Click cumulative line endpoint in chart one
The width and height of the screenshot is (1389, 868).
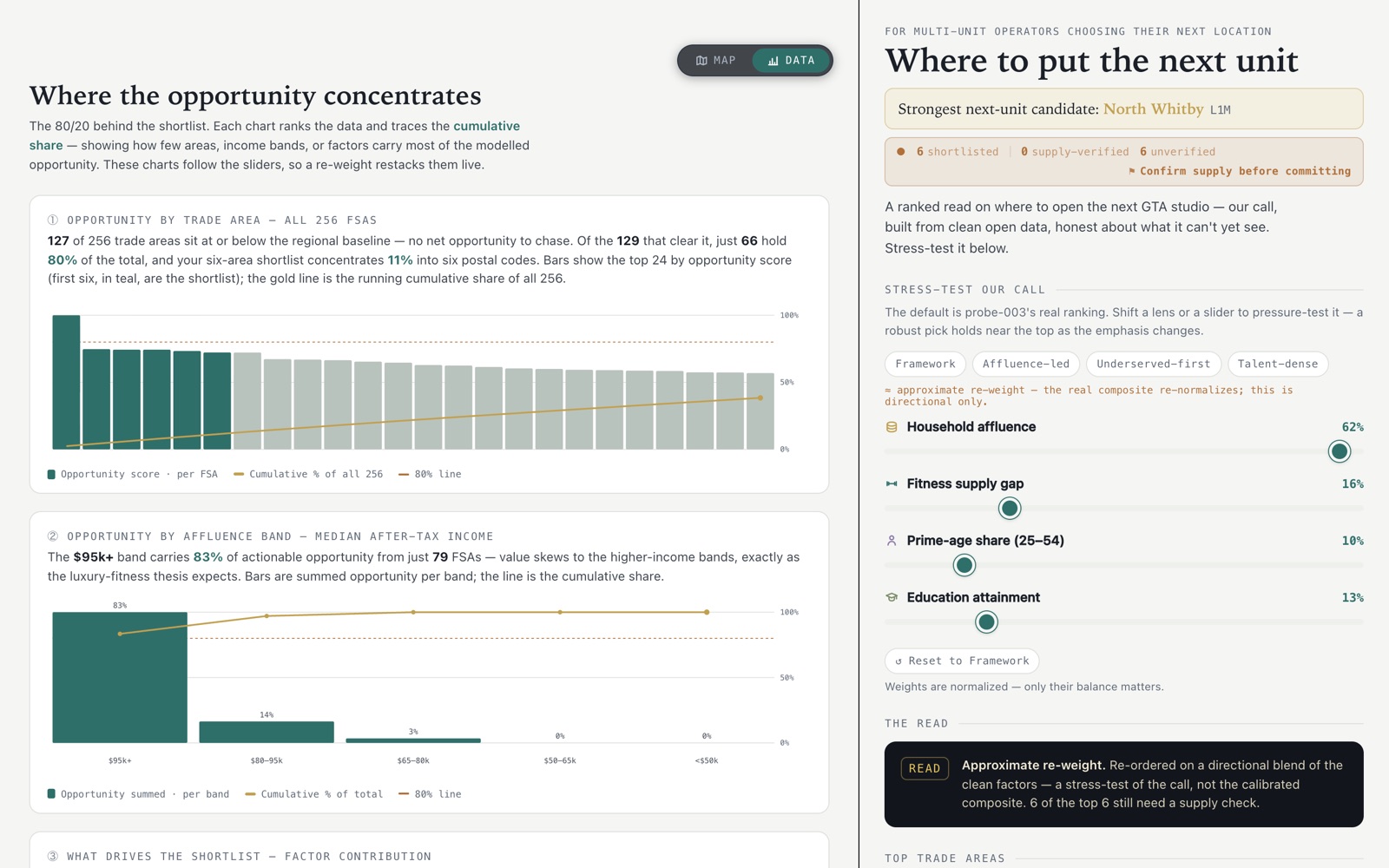[x=760, y=398]
